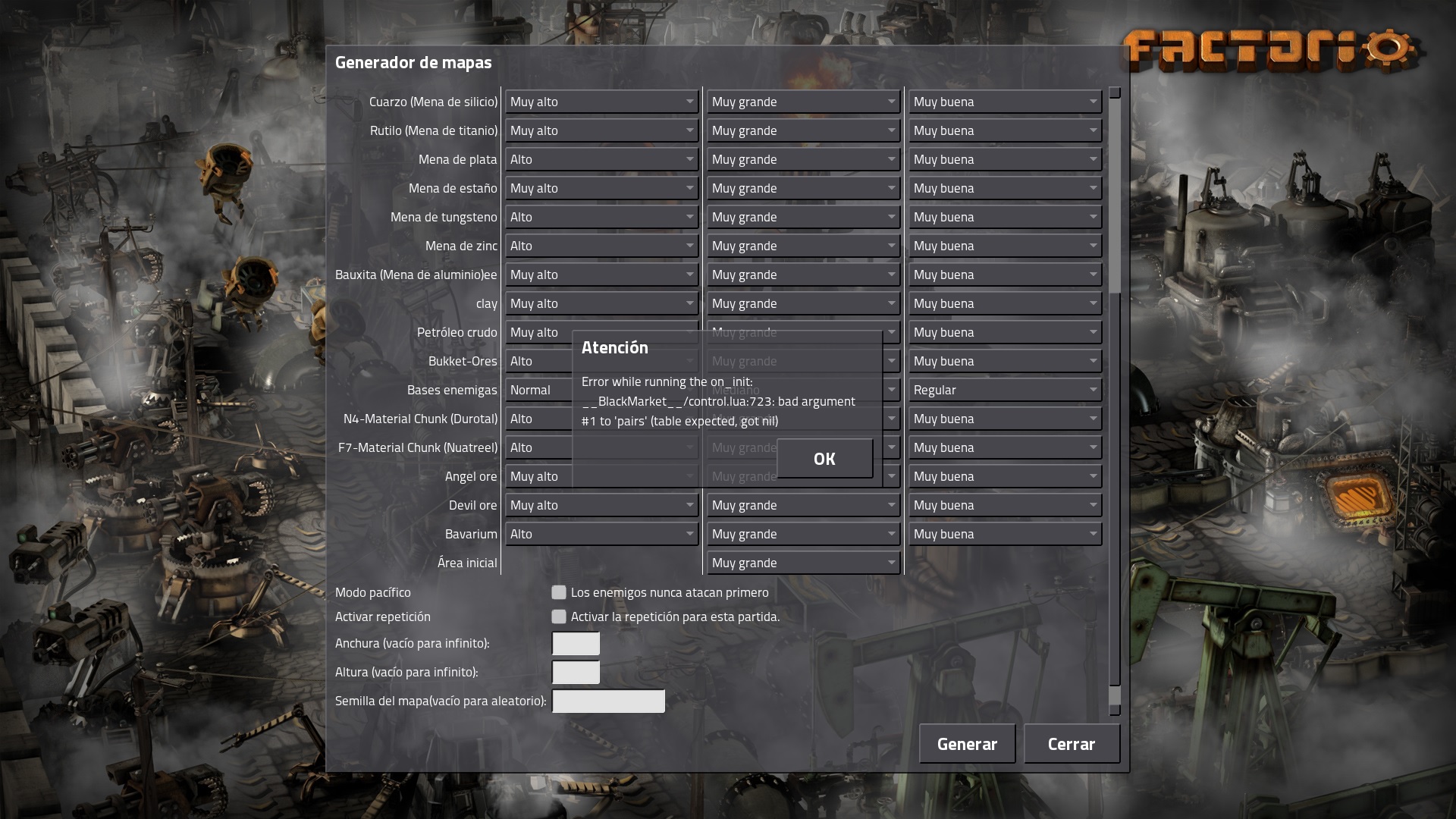The height and width of the screenshot is (819, 1456).
Task: Open Bavarium size dropdown
Action: coord(804,534)
